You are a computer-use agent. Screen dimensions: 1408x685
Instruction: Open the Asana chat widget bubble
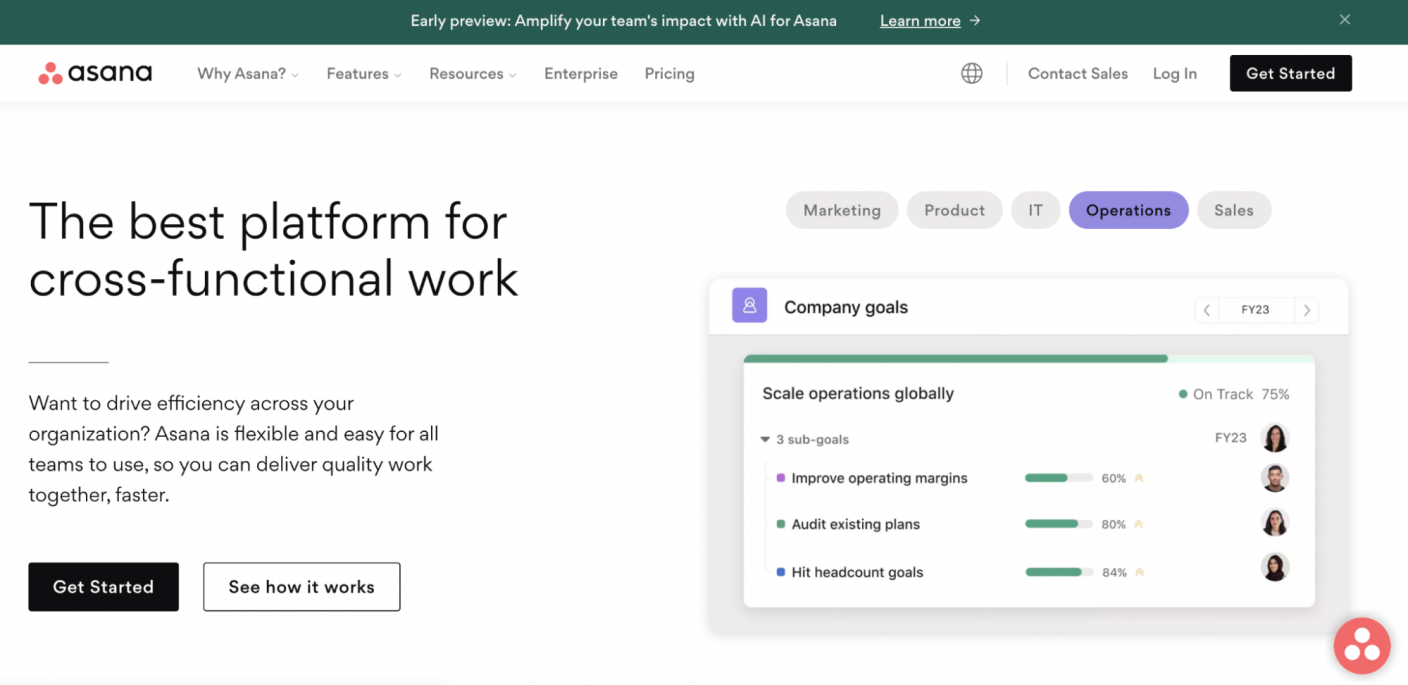(x=1362, y=645)
